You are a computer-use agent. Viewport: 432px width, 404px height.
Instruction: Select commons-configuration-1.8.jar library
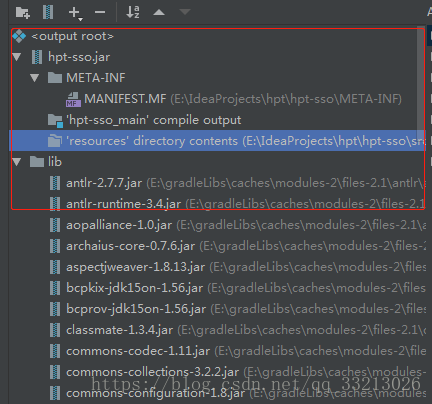click(156, 393)
